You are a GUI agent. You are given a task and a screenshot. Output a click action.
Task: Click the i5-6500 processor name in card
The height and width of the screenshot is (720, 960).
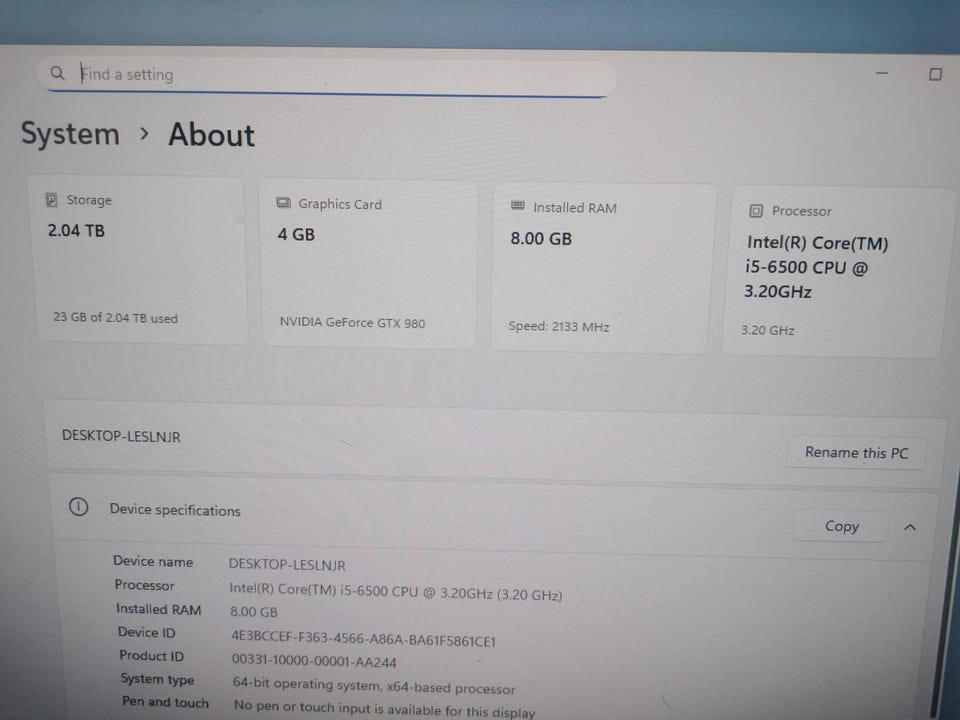pyautogui.click(x=816, y=267)
